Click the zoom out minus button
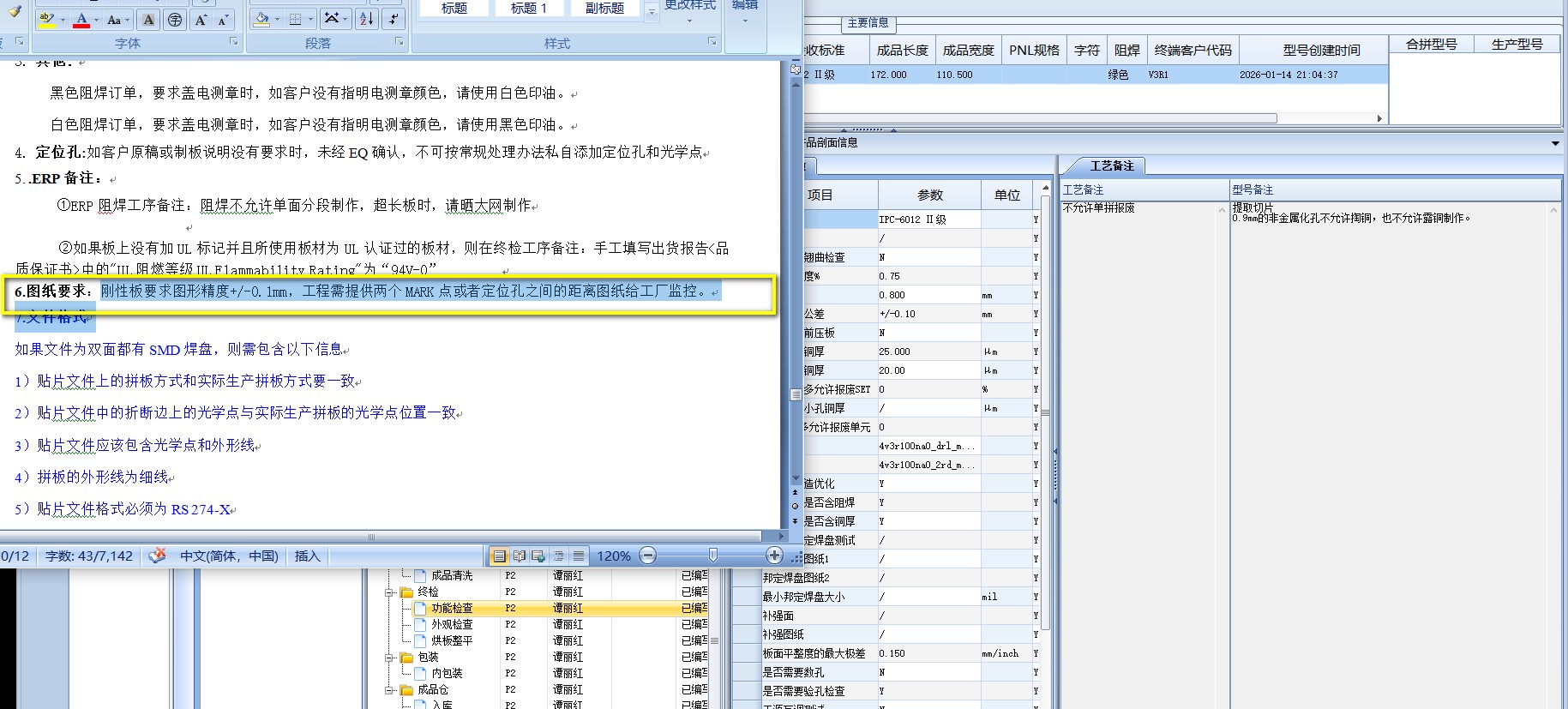This screenshot has height=709, width=1568. pos(649,556)
